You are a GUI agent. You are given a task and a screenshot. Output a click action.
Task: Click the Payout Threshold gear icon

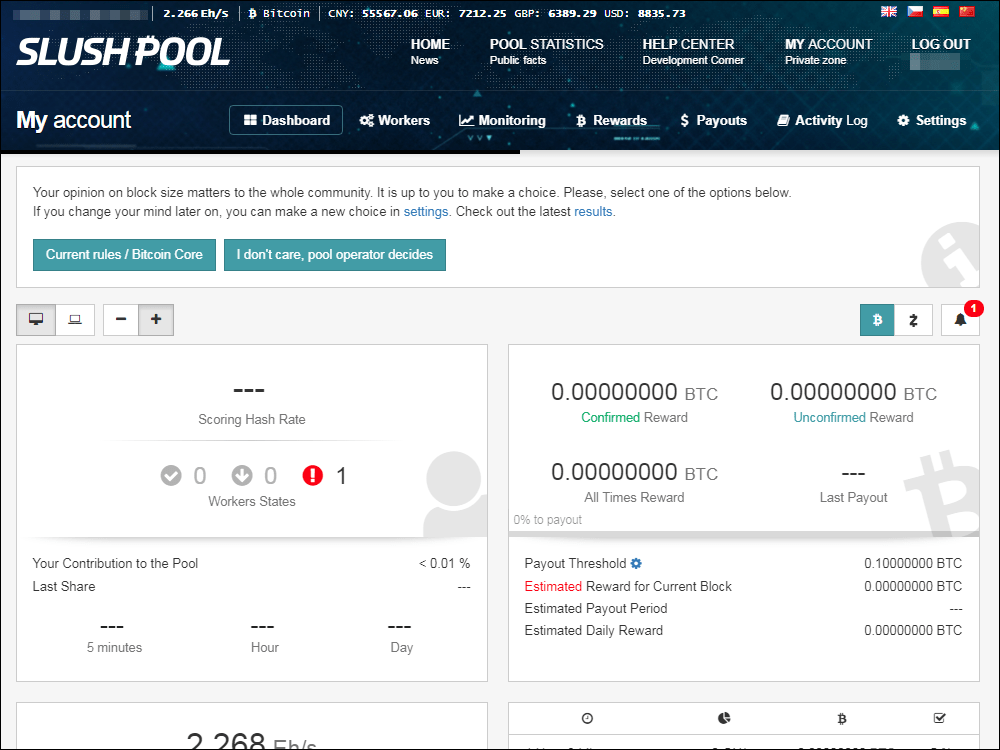636,563
